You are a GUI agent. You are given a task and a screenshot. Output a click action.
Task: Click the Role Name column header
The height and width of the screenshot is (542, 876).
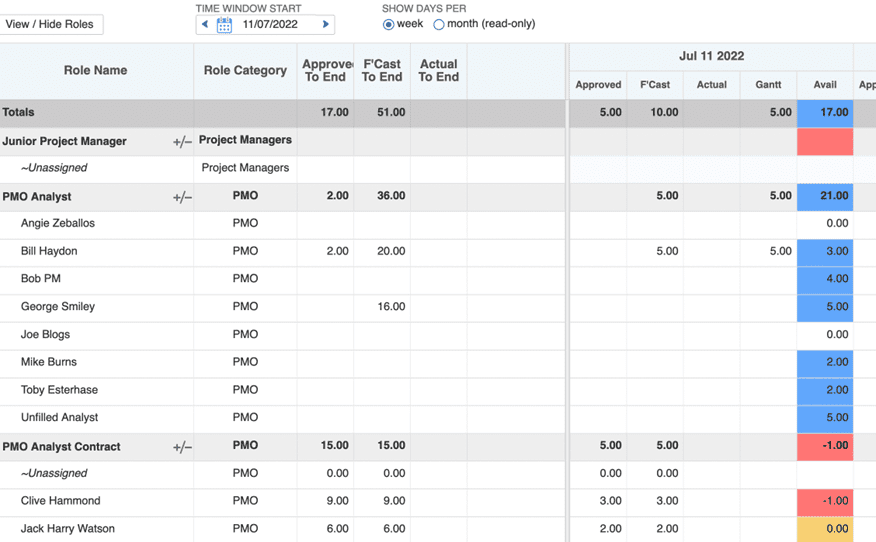click(x=96, y=70)
